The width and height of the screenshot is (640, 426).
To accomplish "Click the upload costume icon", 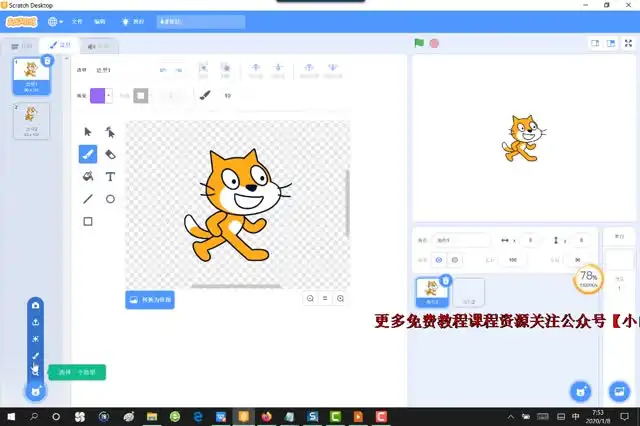I will pos(36,322).
